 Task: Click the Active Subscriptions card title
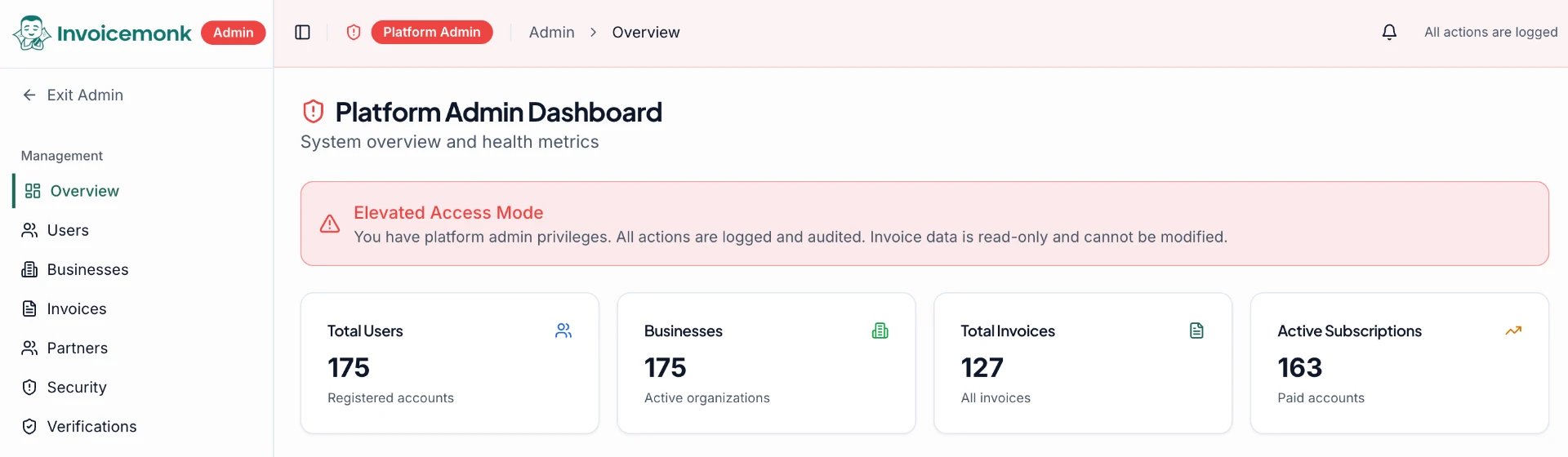pos(1349,331)
